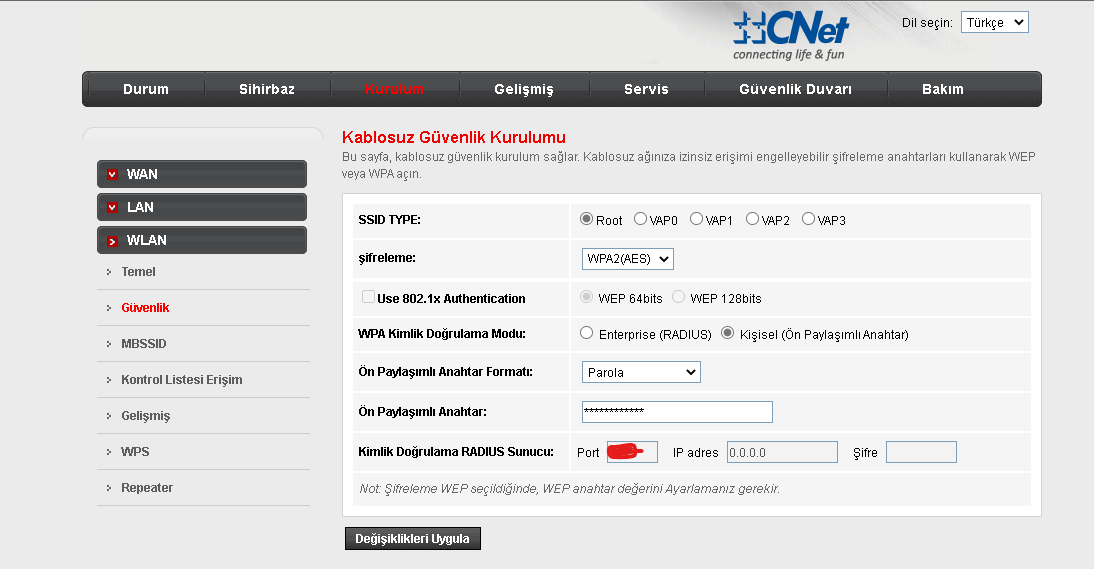Enable Use 802.1x Authentication checkbox
This screenshot has height=569, width=1094.
368,297
